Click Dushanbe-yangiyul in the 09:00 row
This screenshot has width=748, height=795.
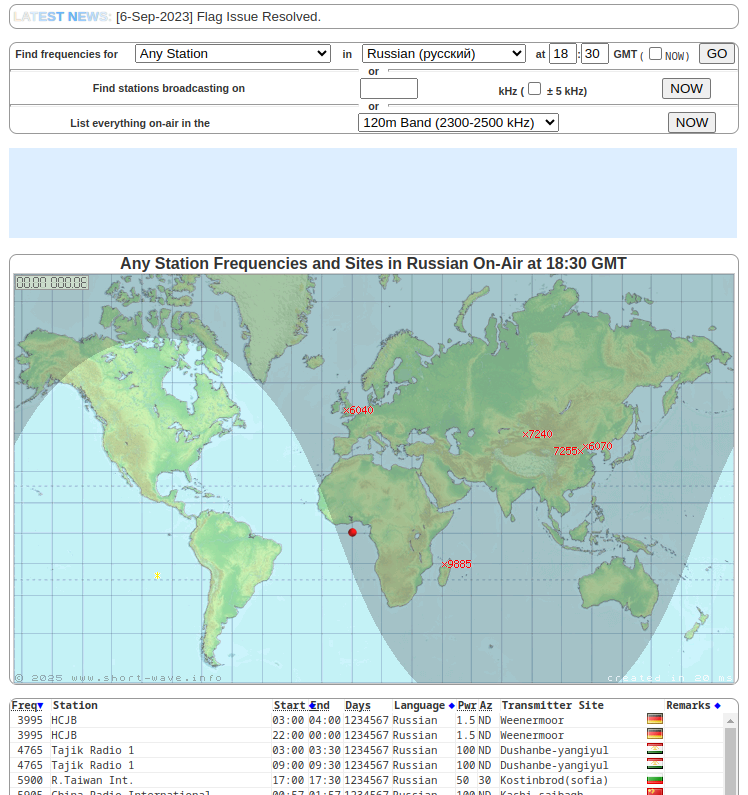pyautogui.click(x=554, y=766)
